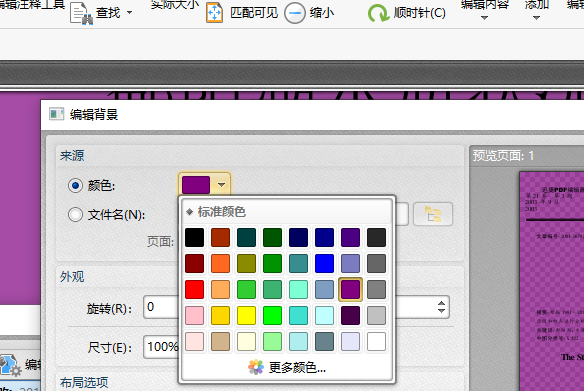Image resolution: width=584 pixels, height=391 pixels.
Task: Pick the bright blue color swatch
Action: (324, 264)
